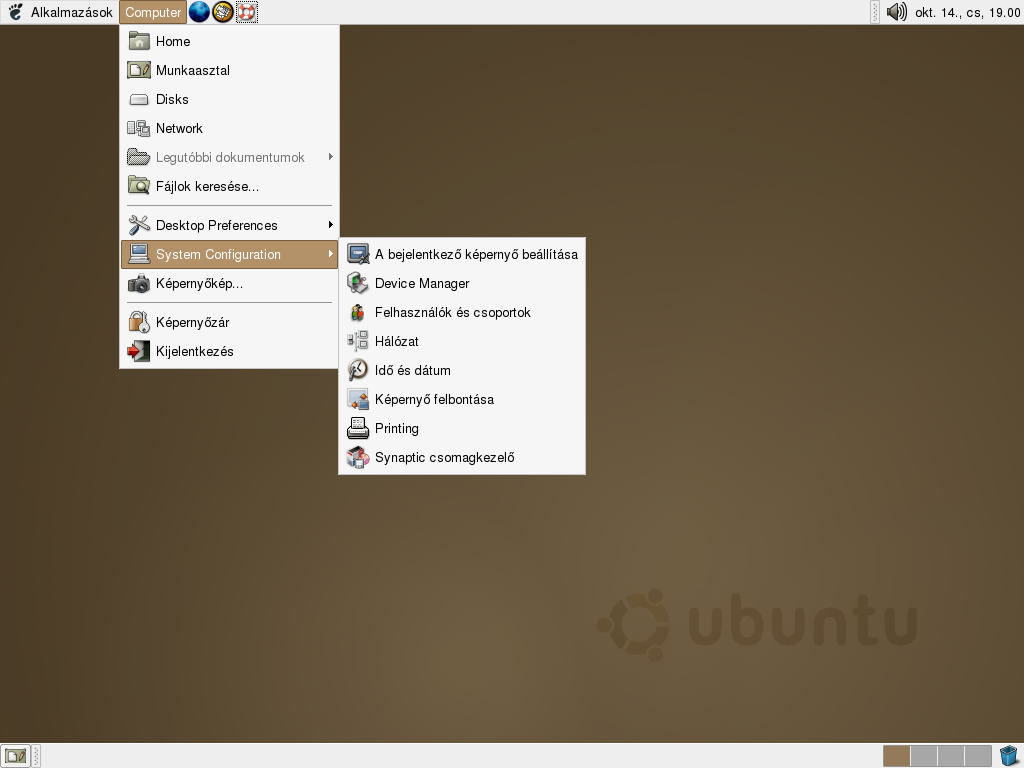Open A bejelentkező képernyő beállítása
The width and height of the screenshot is (1024, 768).
tap(462, 254)
